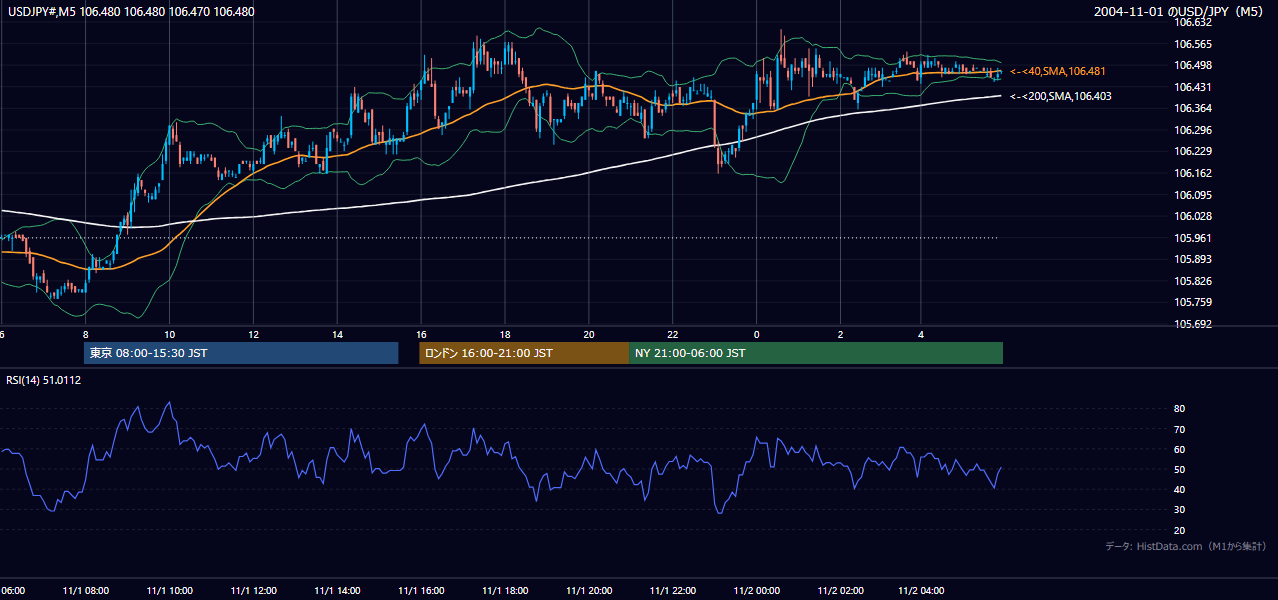Click hour tick 12 under price chart
Image resolution: width=1278 pixels, height=600 pixels.
254,334
